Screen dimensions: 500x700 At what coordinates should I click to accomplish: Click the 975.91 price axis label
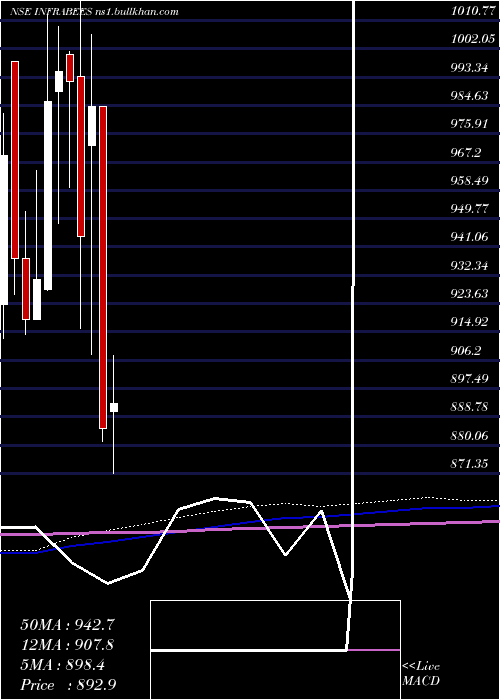pos(469,124)
